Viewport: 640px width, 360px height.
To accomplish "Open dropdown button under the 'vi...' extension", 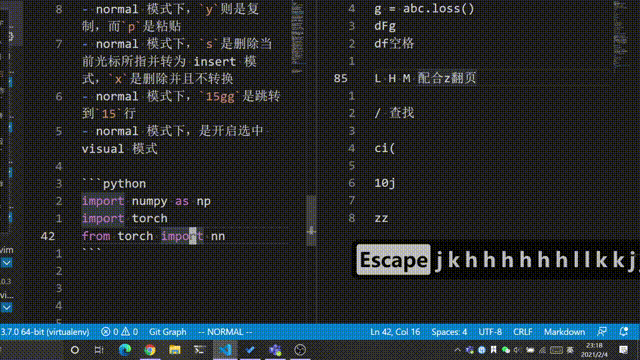I will pos(7,307).
